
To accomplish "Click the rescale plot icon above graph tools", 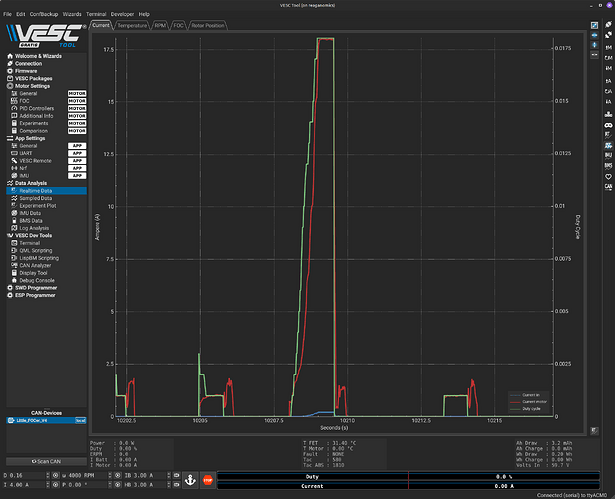I will tap(595, 25).
